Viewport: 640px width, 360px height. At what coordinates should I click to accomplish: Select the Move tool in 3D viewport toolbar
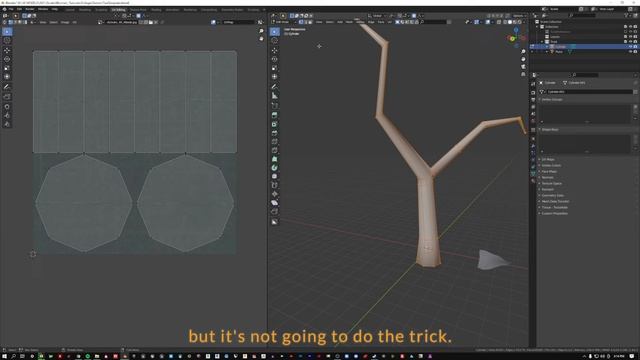[274, 50]
